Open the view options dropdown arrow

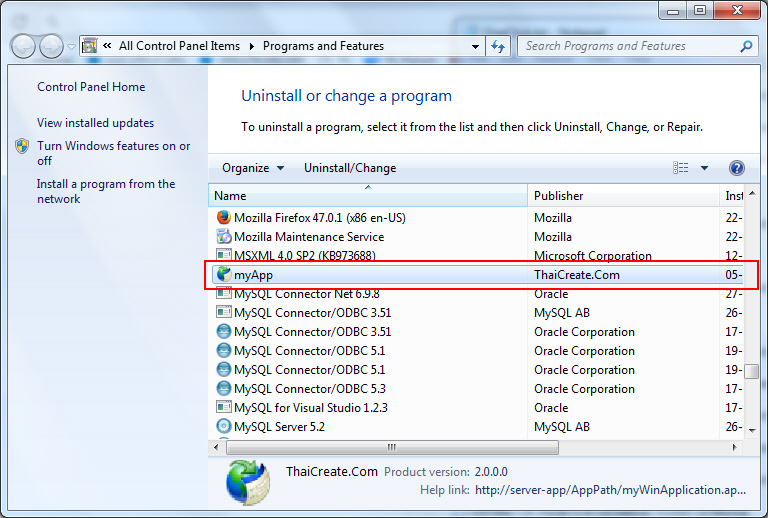pyautogui.click(x=704, y=168)
